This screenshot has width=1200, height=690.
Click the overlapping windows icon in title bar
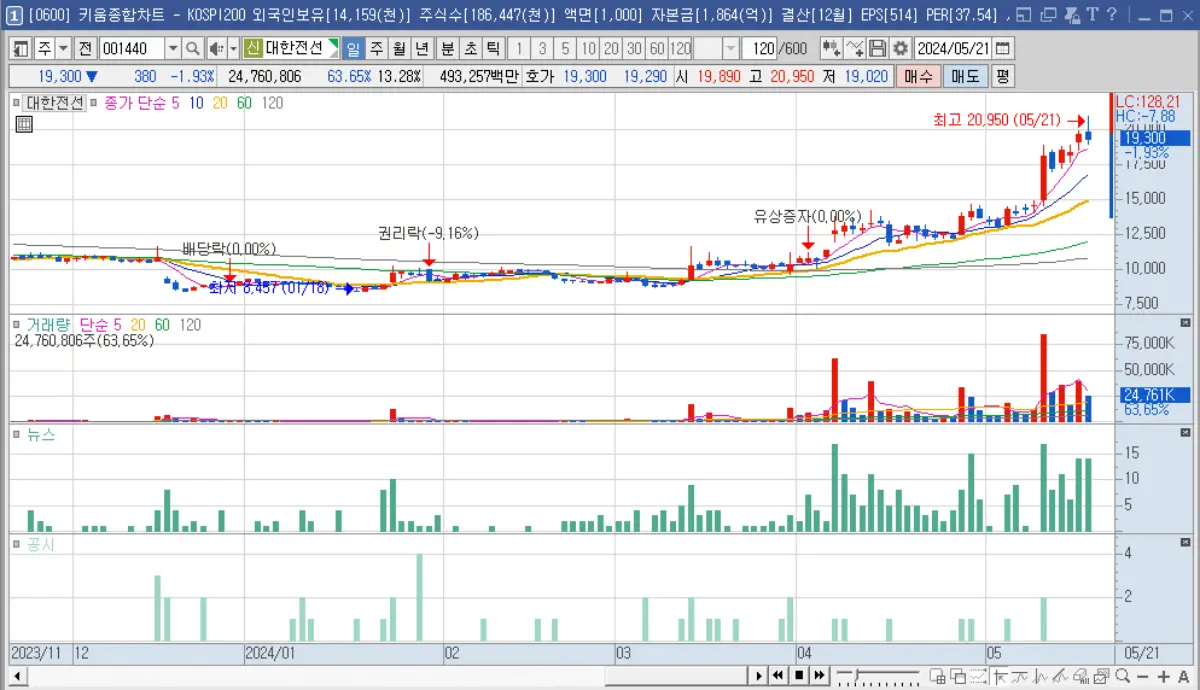click(1048, 14)
